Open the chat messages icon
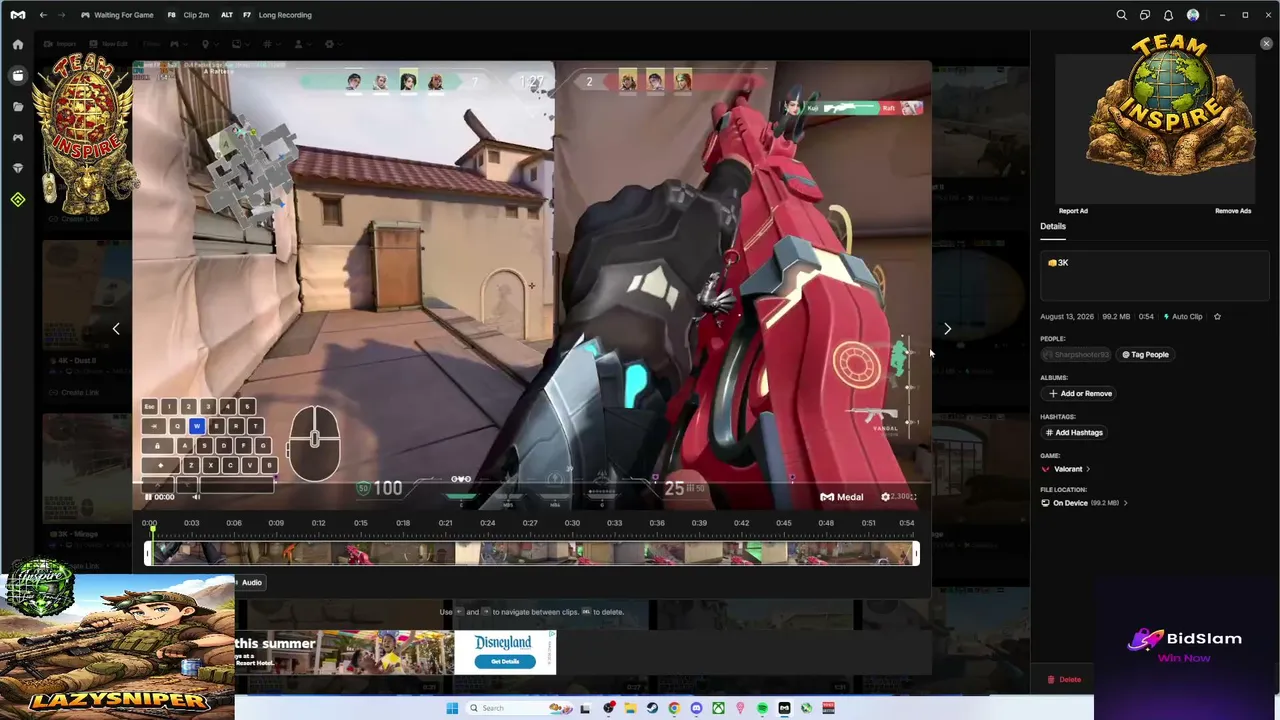 pyautogui.click(x=1145, y=15)
